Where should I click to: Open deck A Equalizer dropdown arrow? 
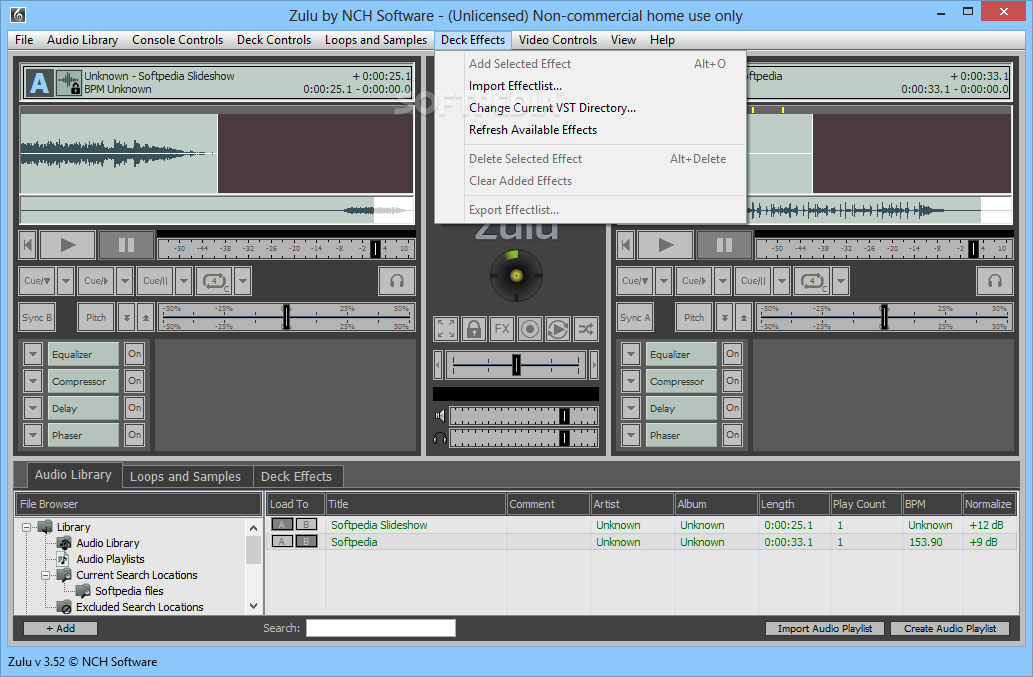click(x=33, y=354)
